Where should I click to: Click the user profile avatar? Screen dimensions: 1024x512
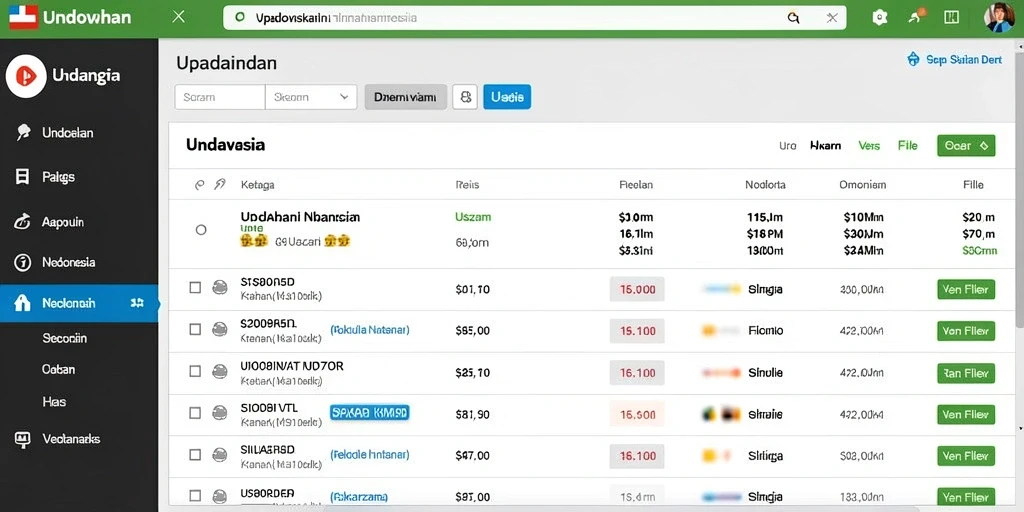(x=999, y=18)
